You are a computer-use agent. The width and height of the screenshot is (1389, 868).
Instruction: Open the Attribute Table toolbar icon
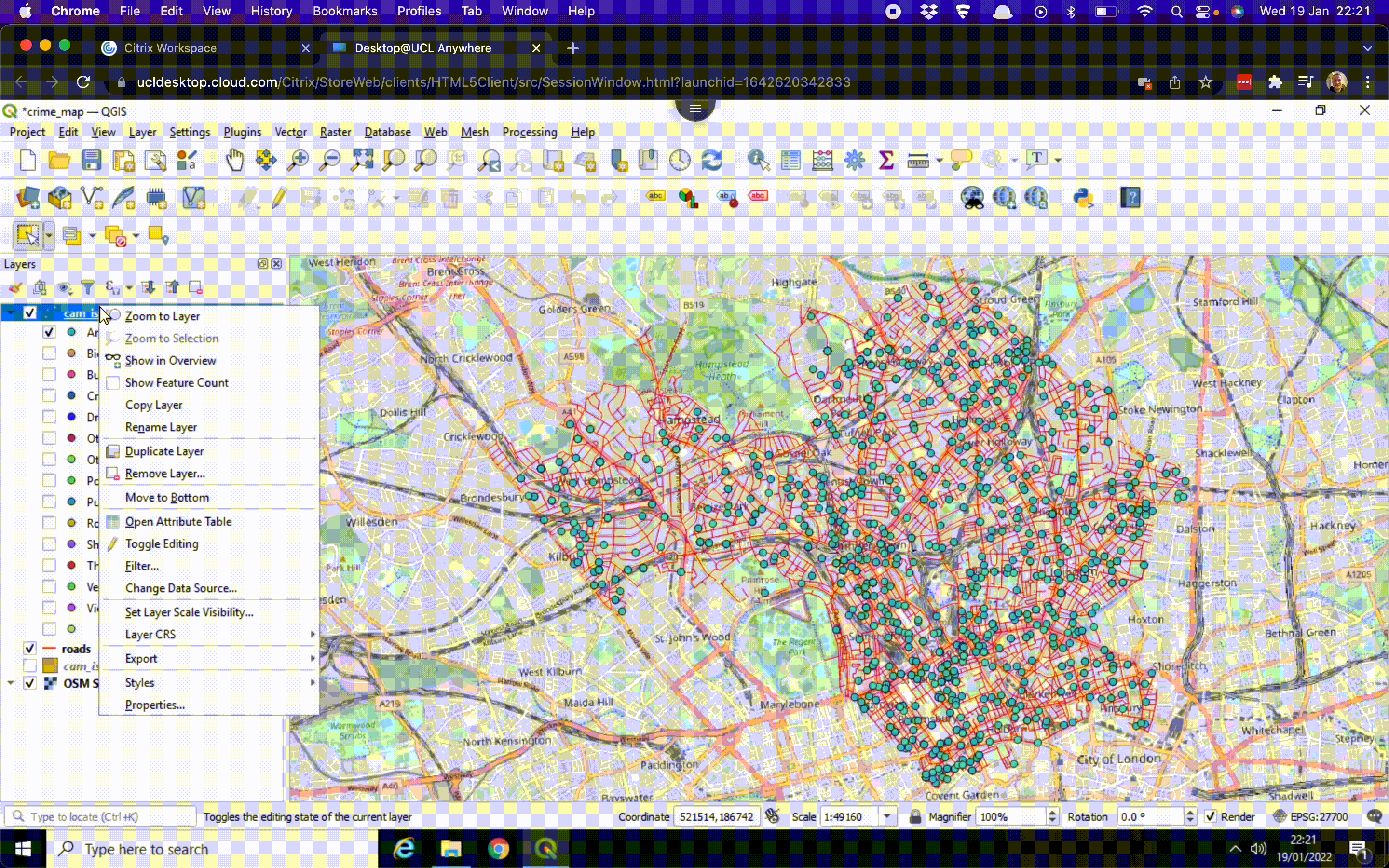(x=790, y=160)
